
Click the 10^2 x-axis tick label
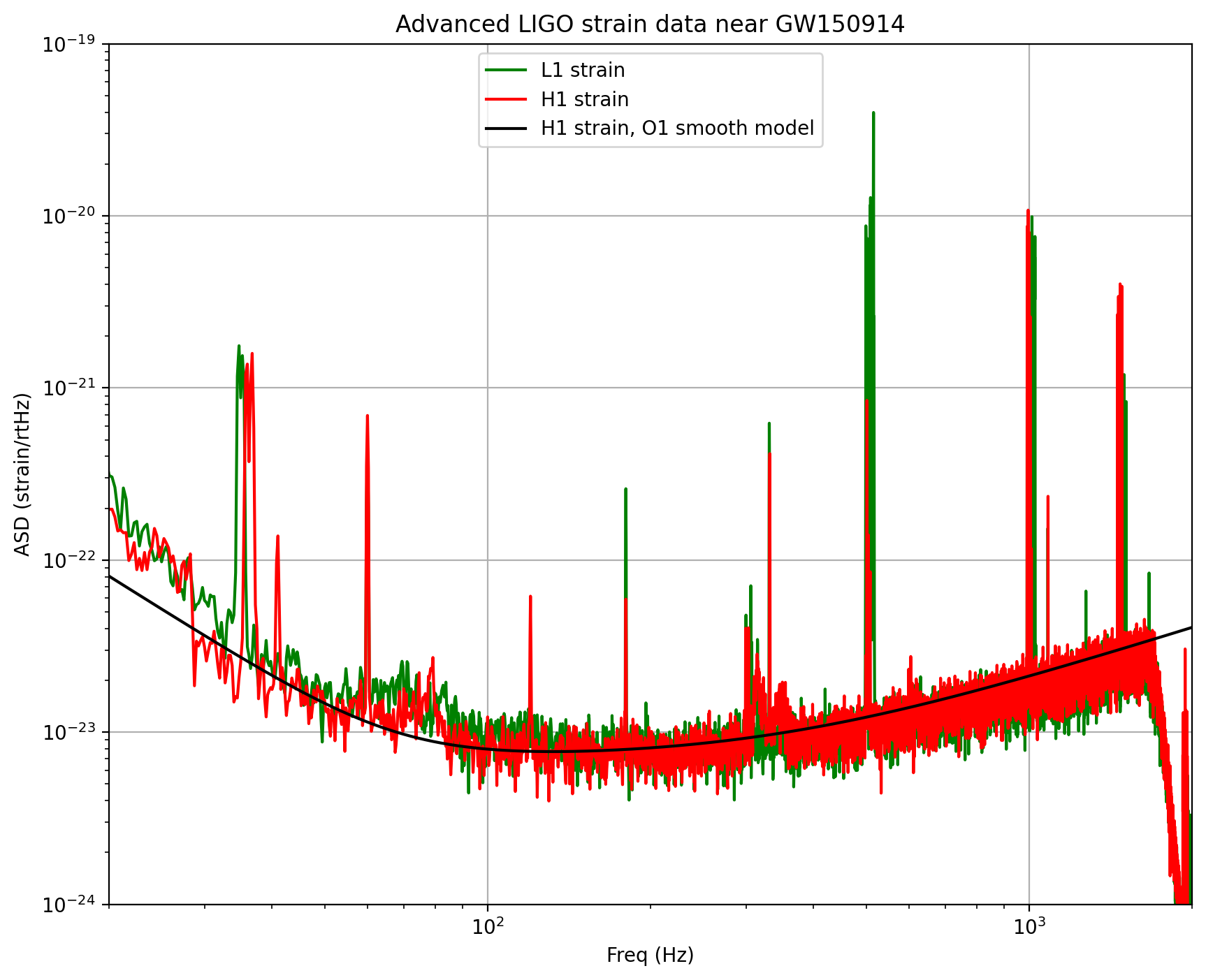point(487,927)
